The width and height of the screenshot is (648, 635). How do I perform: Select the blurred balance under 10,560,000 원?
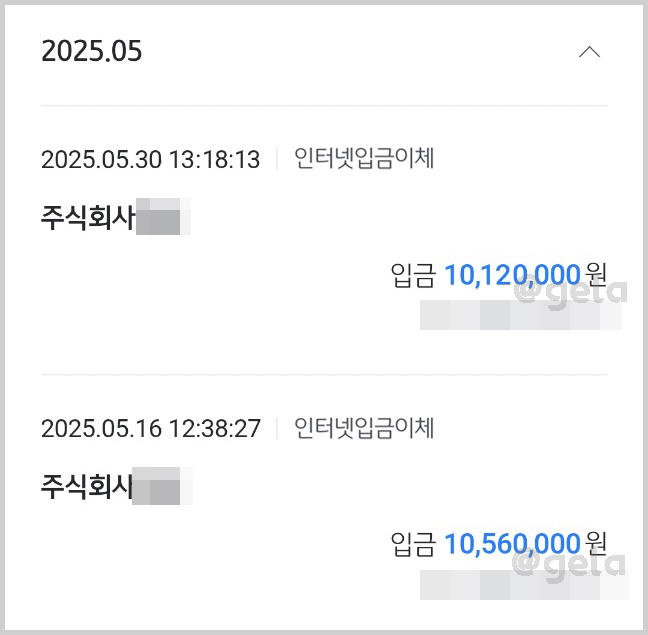click(524, 585)
